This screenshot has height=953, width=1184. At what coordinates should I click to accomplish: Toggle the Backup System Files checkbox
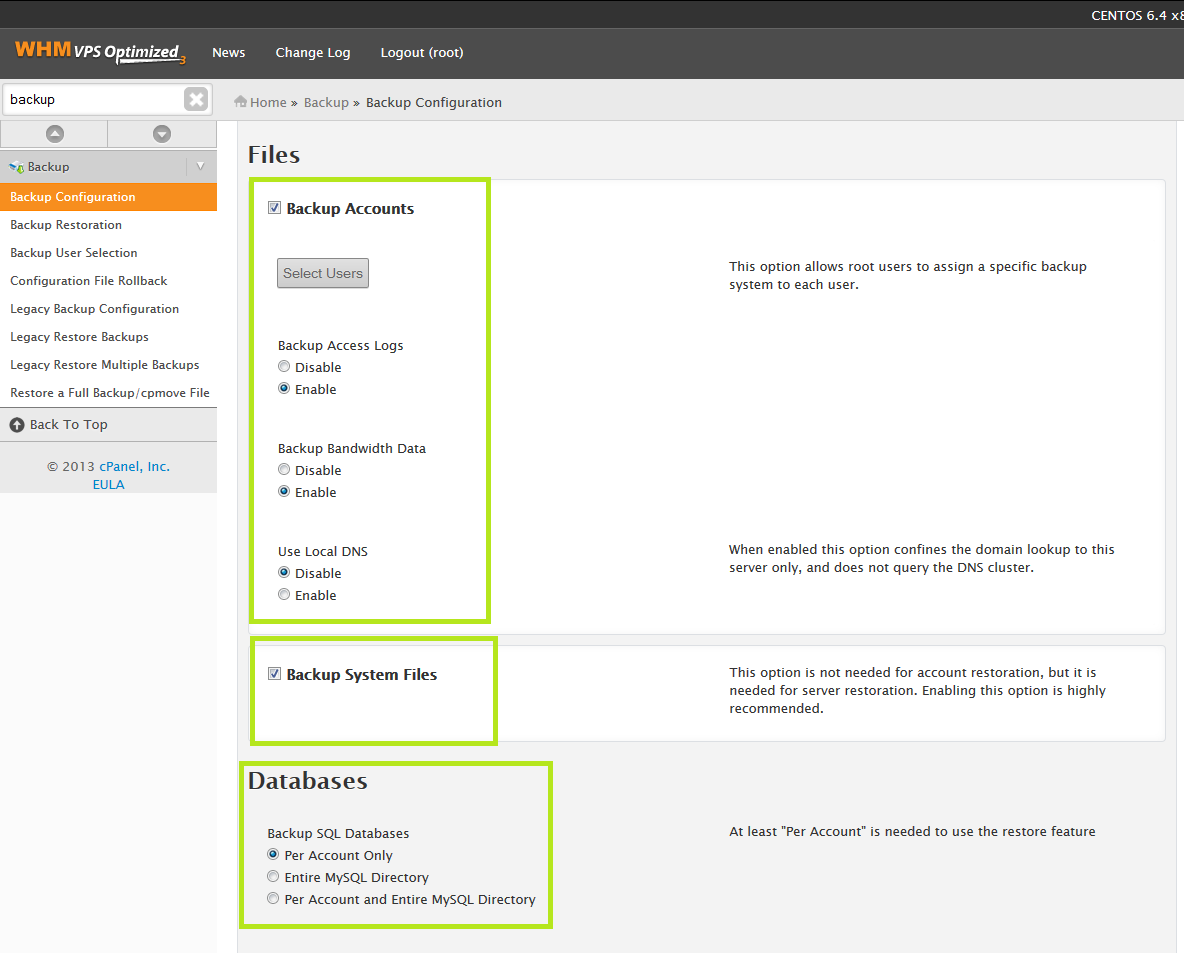pyautogui.click(x=275, y=674)
